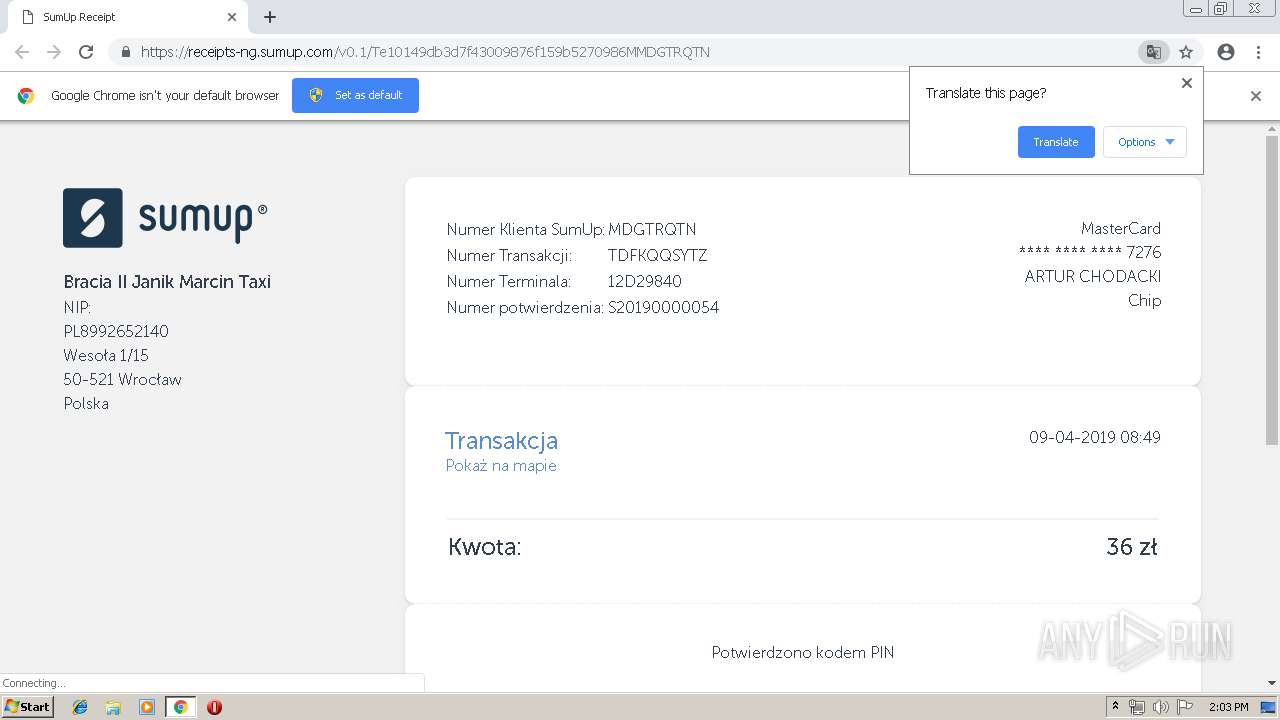Click show desktop button on taskbar

tap(1269, 707)
